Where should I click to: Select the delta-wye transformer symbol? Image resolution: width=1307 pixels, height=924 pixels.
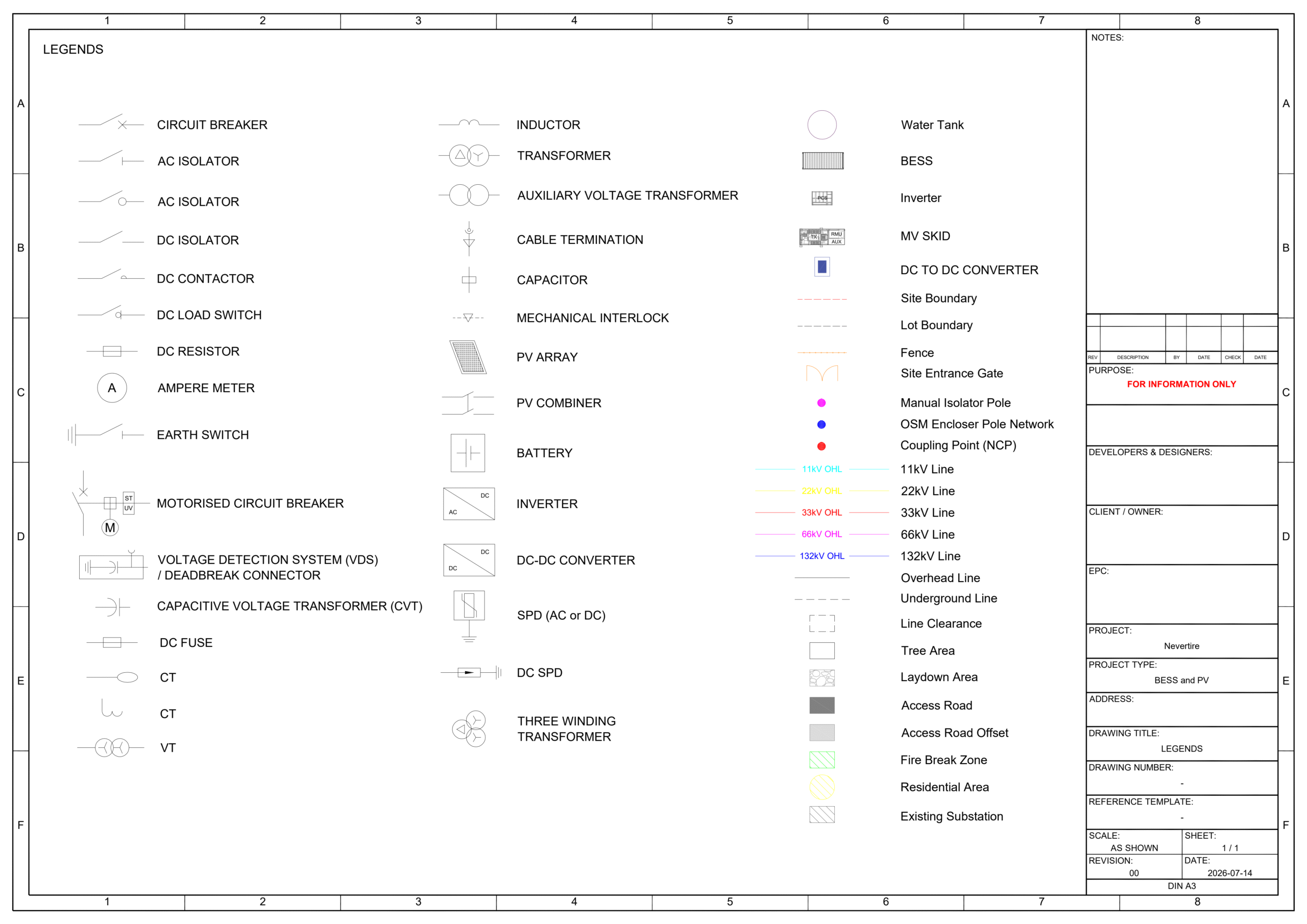pos(469,155)
